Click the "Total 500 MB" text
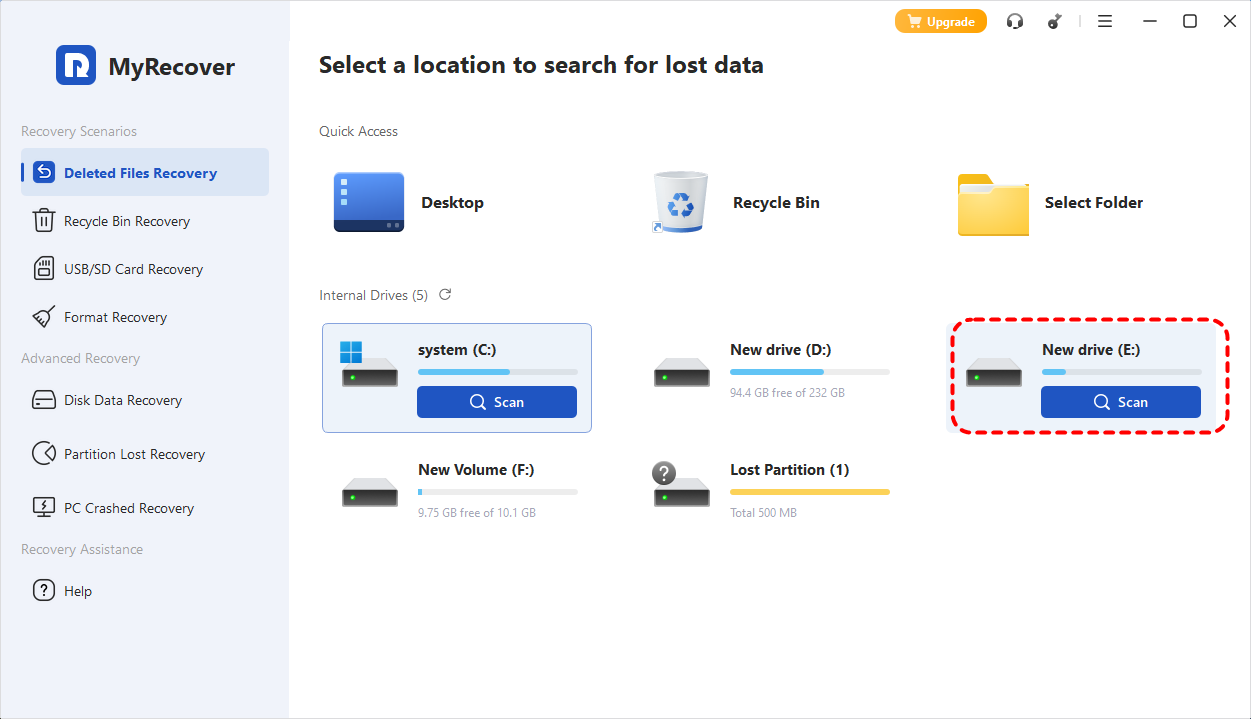1251x719 pixels. (763, 513)
